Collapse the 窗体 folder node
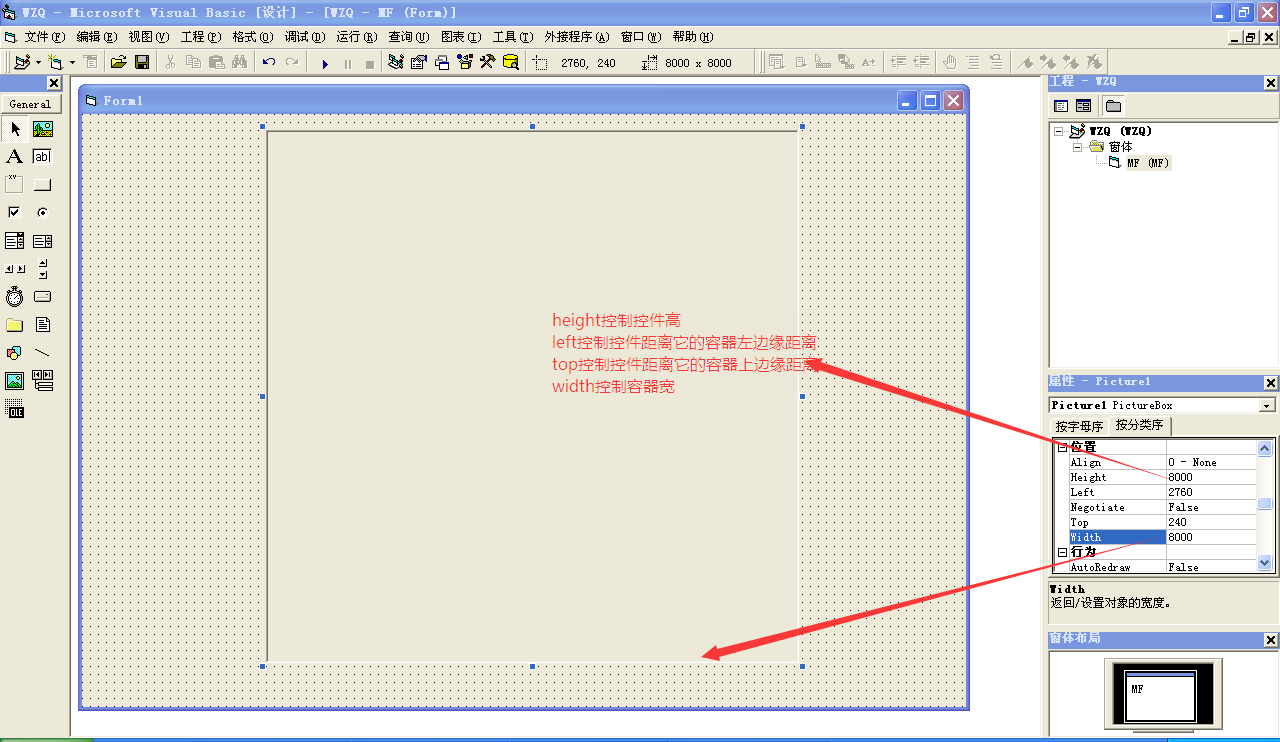The image size is (1280, 742). pyautogui.click(x=1078, y=147)
